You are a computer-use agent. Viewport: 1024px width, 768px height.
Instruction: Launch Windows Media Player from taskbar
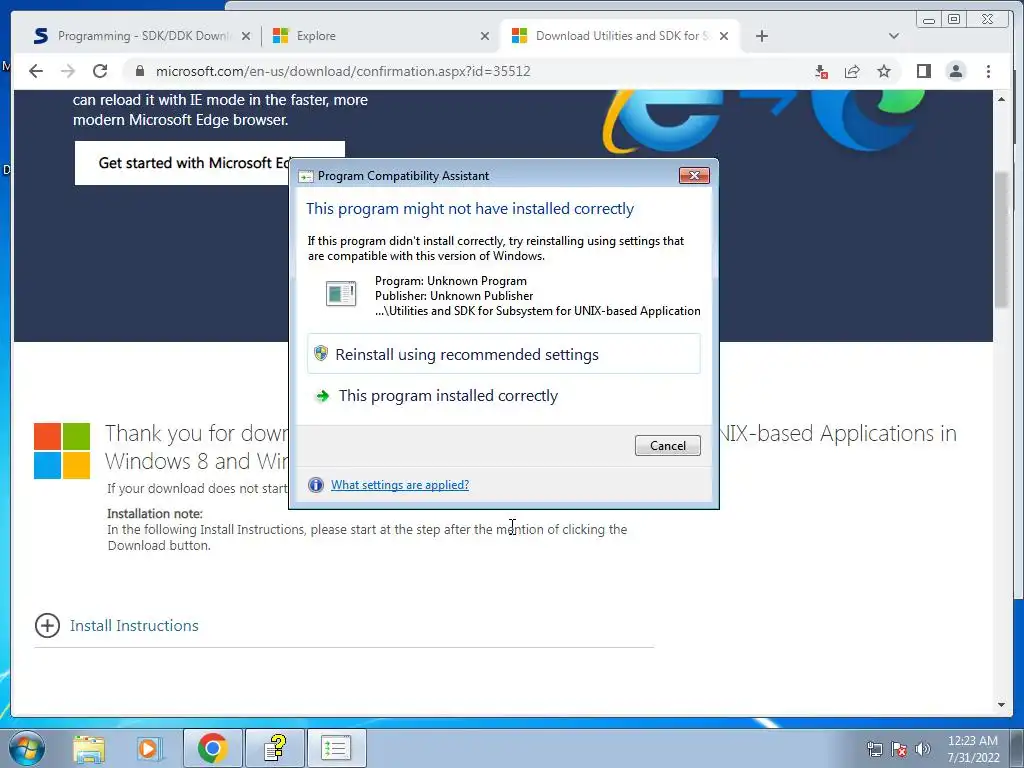(x=149, y=748)
